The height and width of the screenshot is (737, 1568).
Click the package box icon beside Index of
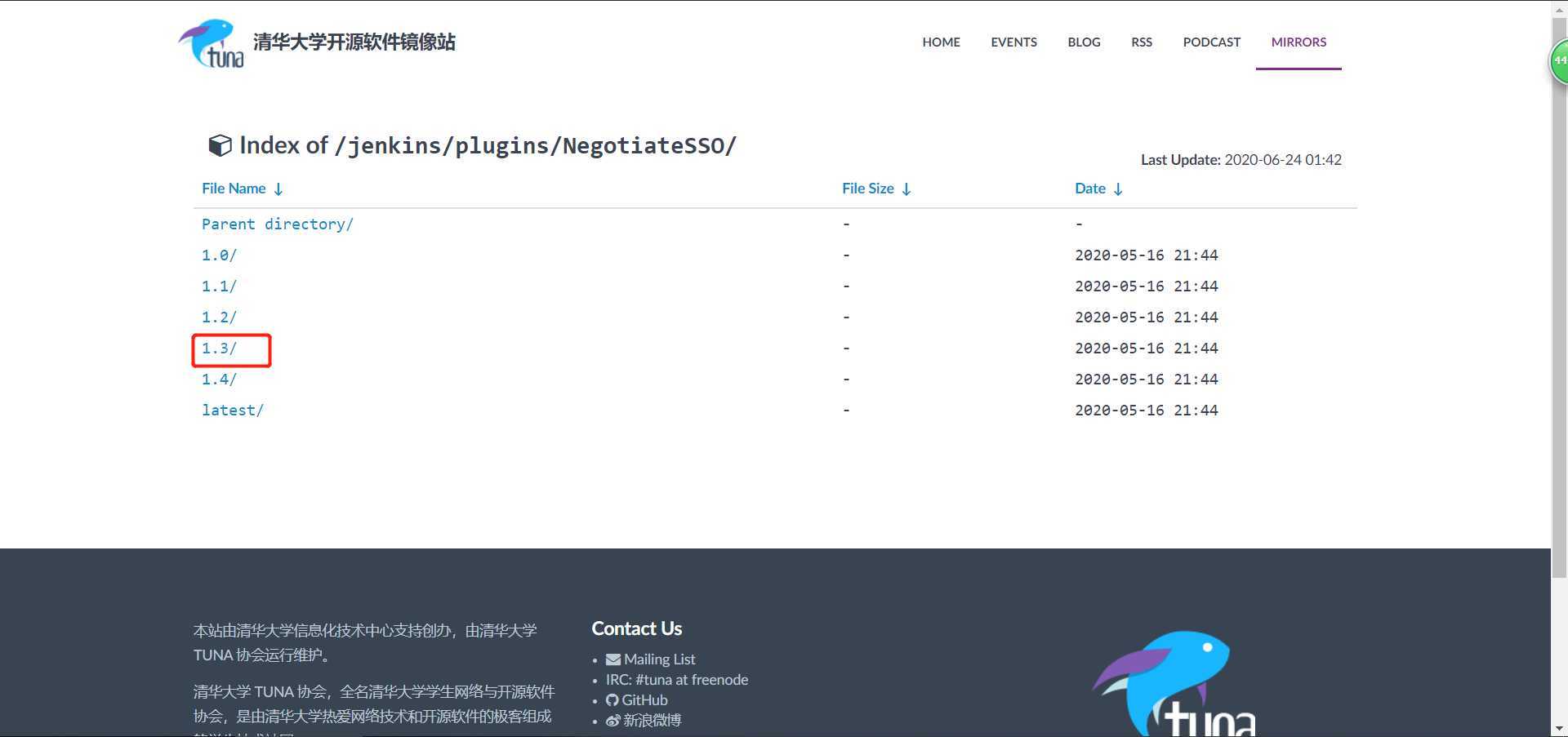click(x=220, y=145)
